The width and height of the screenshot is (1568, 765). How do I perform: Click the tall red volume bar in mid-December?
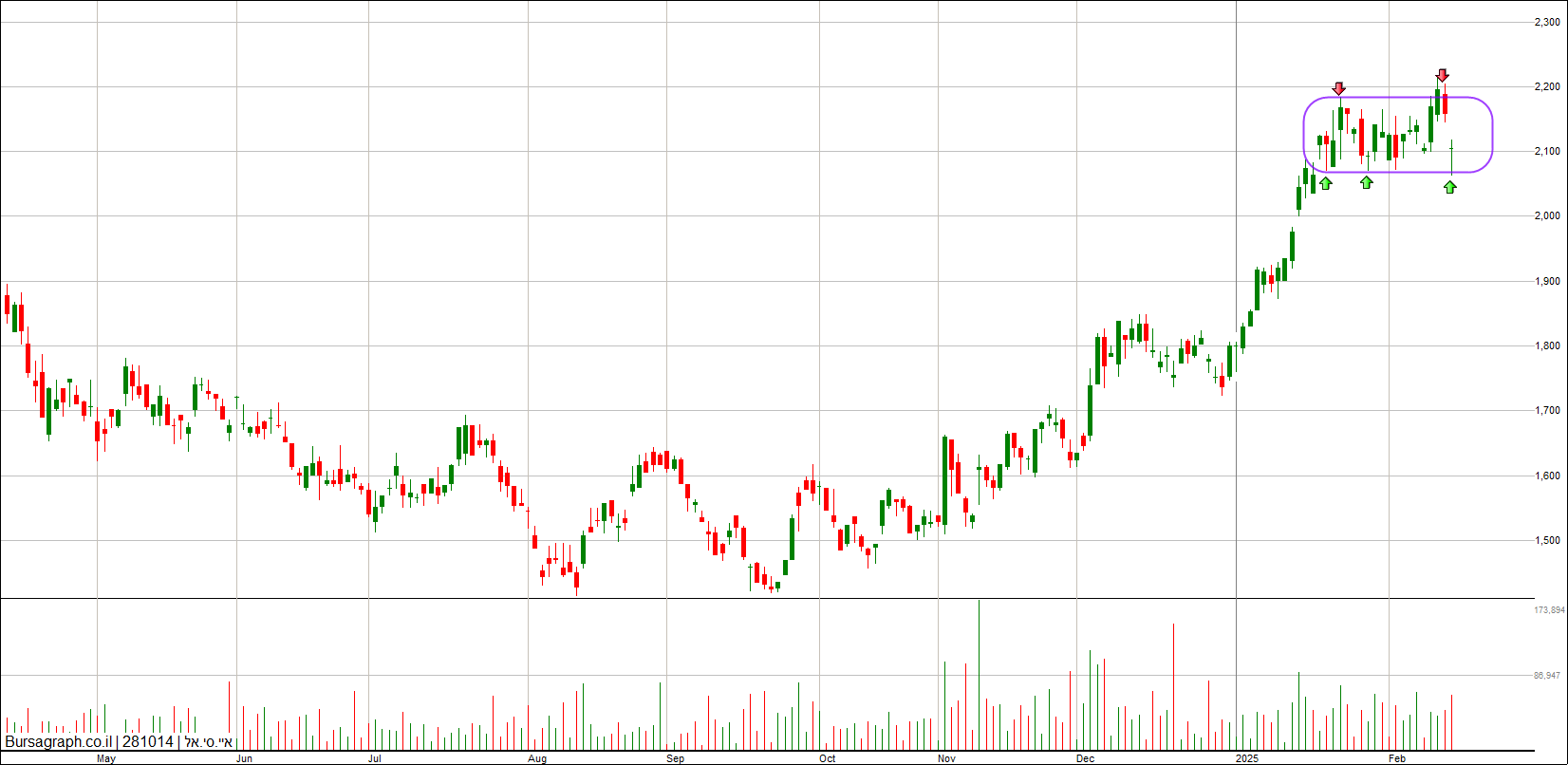tap(1173, 685)
